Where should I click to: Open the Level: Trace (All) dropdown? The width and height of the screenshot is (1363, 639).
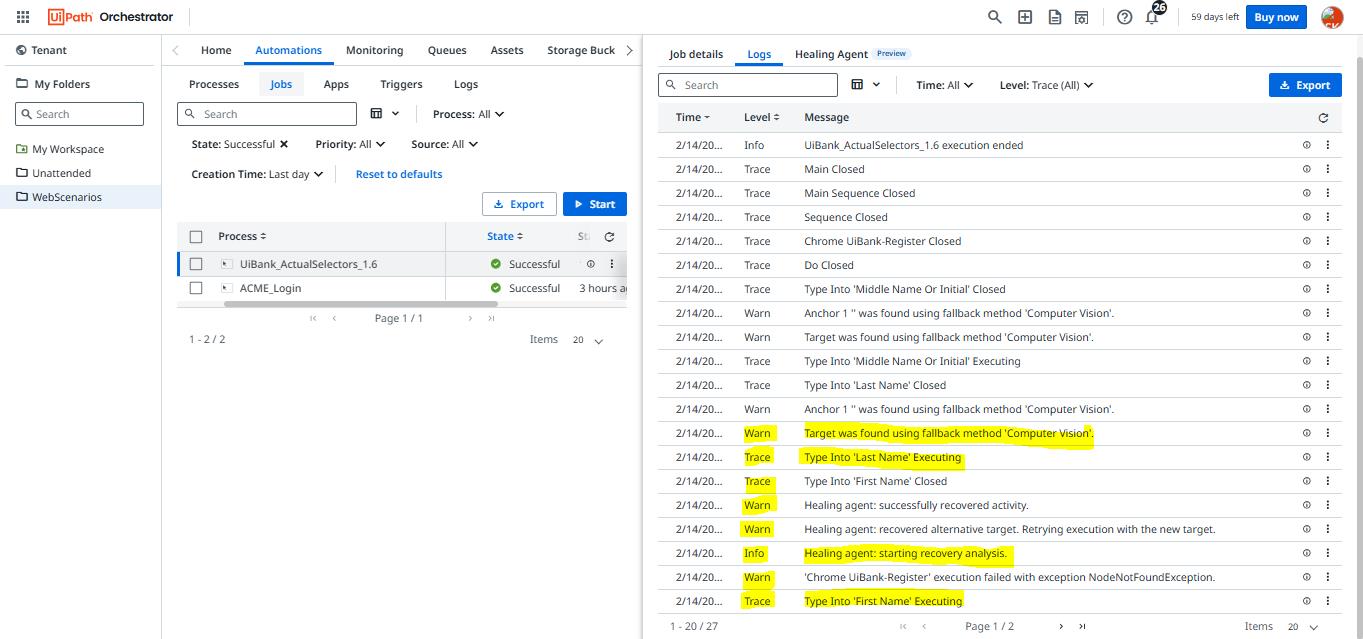pos(1046,85)
